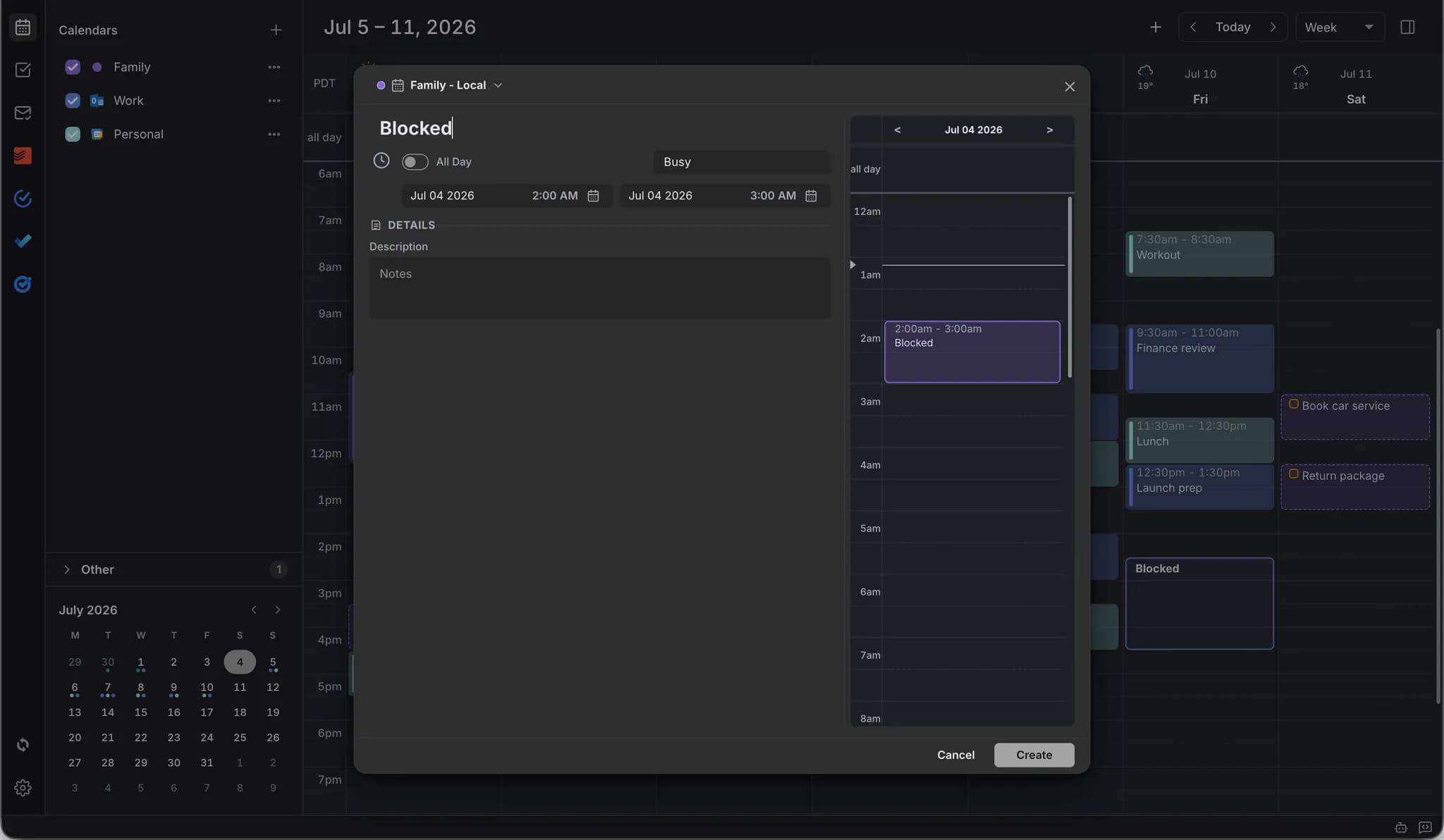The height and width of the screenshot is (840, 1444).
Task: Open Family calendar options menu
Action: (274, 67)
